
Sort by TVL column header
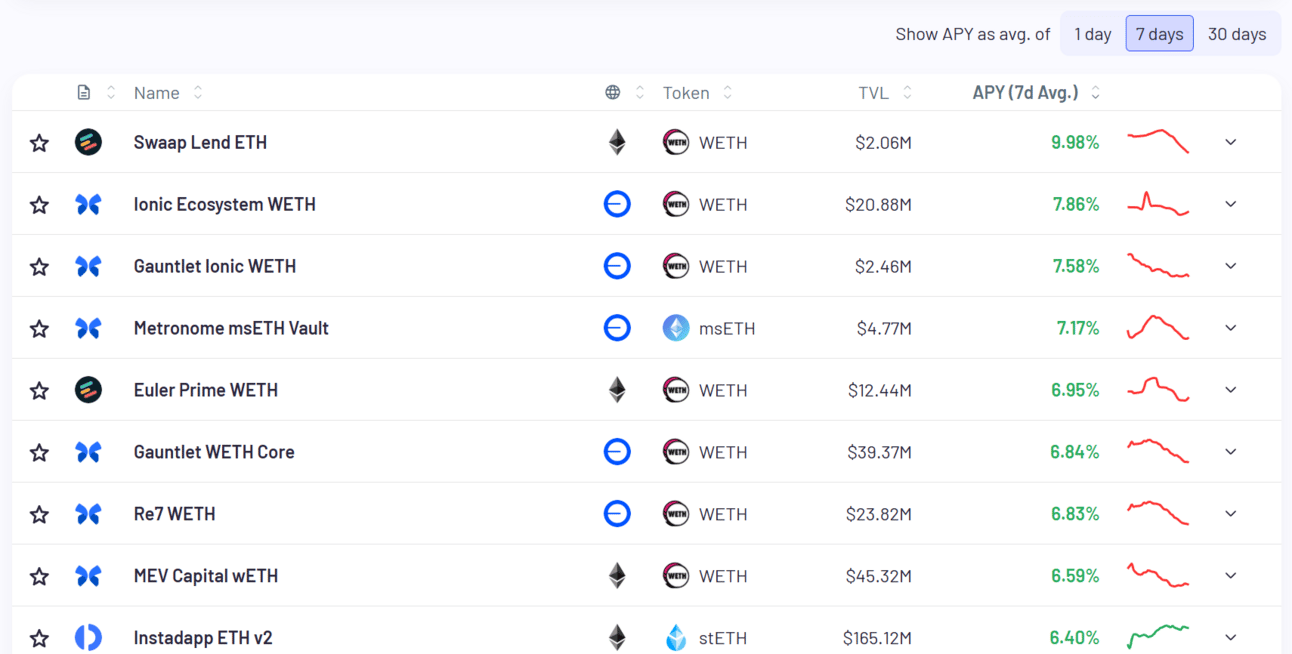tap(885, 93)
